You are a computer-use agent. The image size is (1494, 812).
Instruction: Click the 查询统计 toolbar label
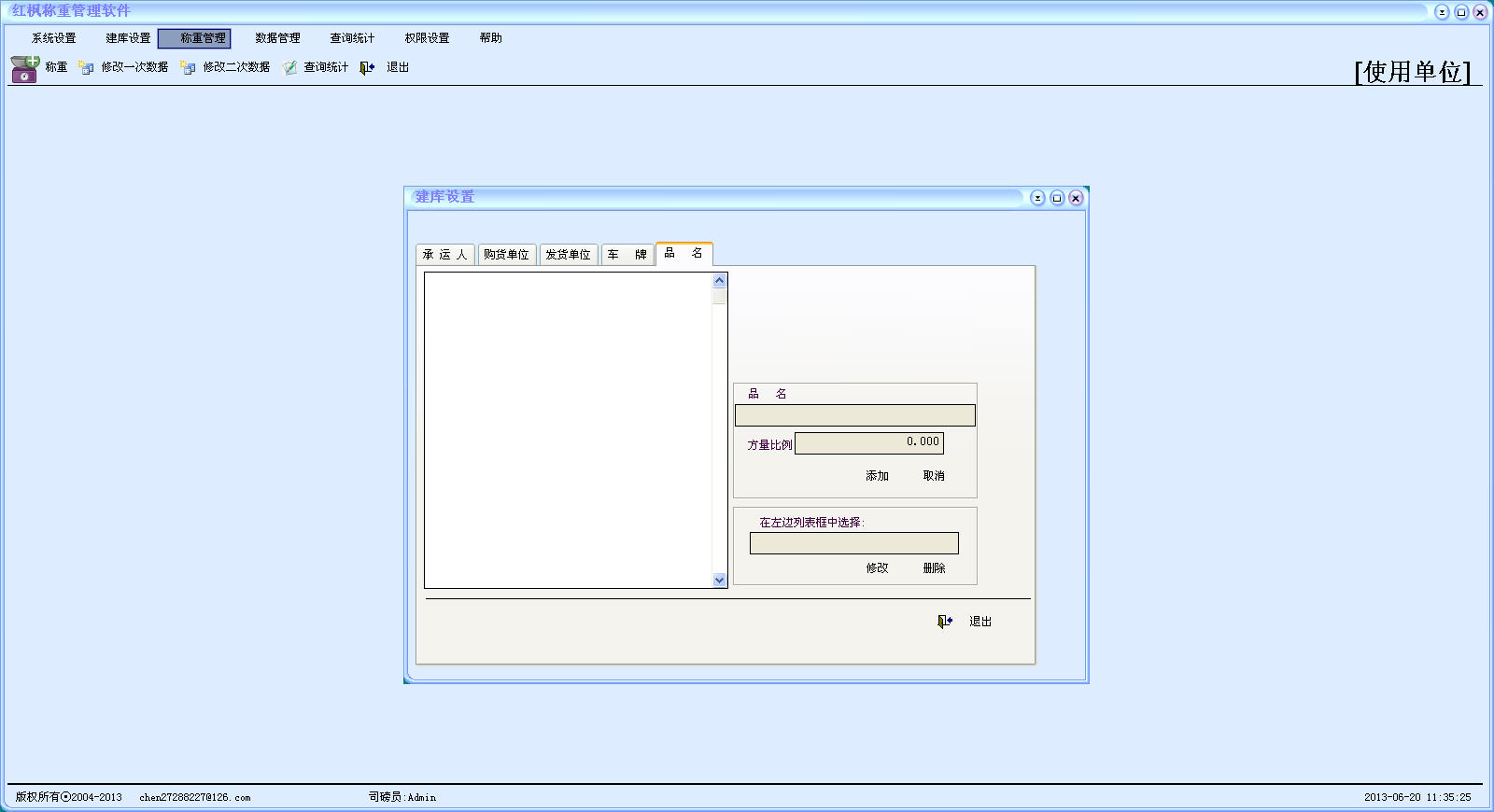tap(326, 67)
